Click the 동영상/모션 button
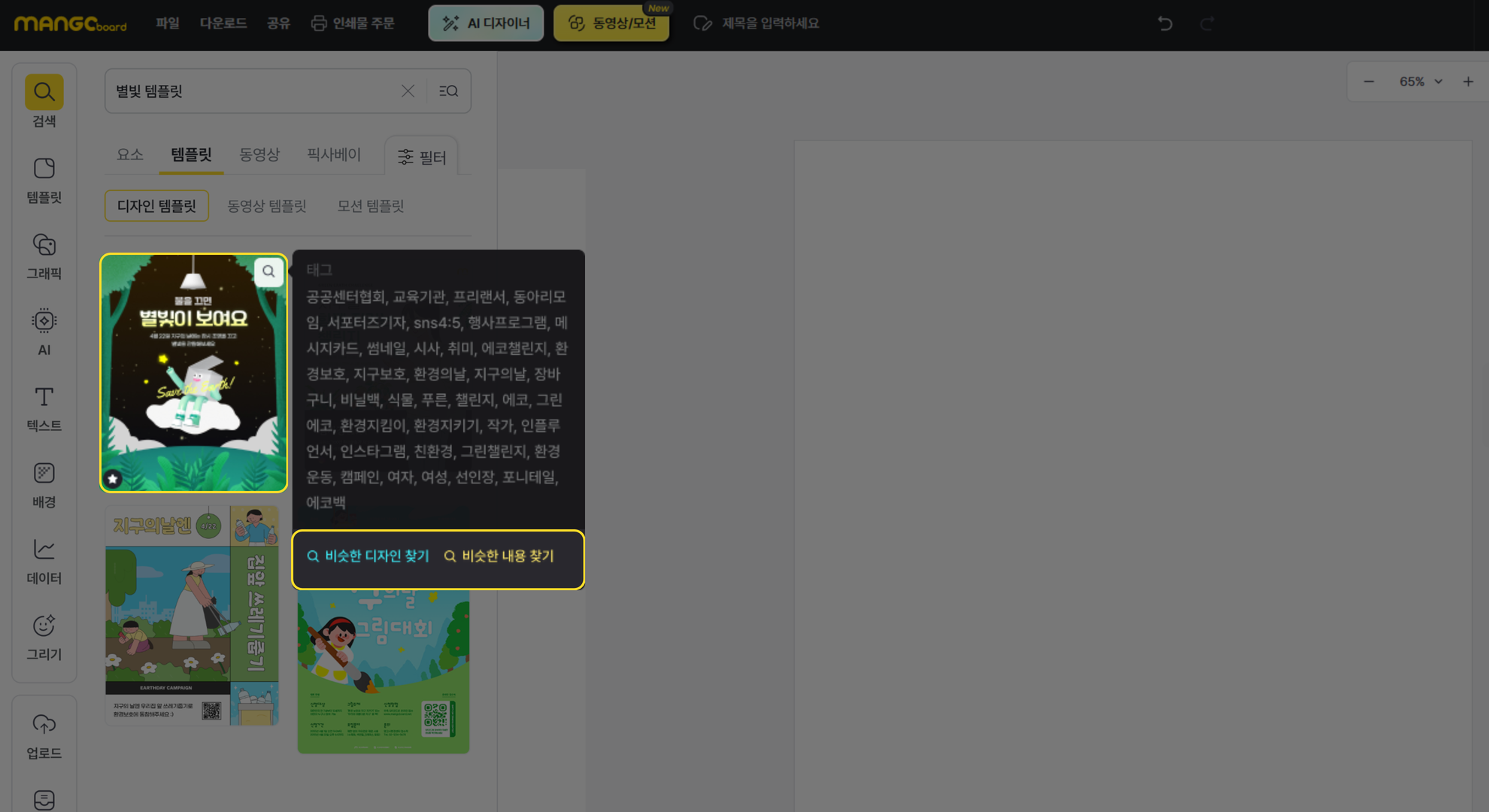Screen dimensions: 1489x812 click(611, 23)
